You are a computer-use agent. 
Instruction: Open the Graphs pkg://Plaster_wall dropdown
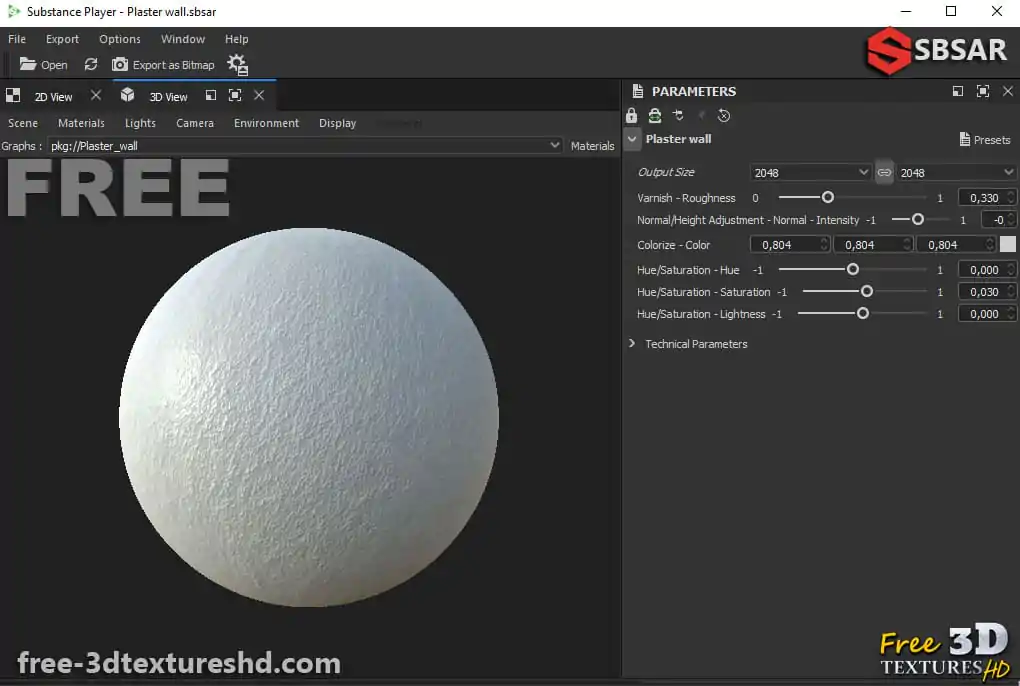[555, 145]
